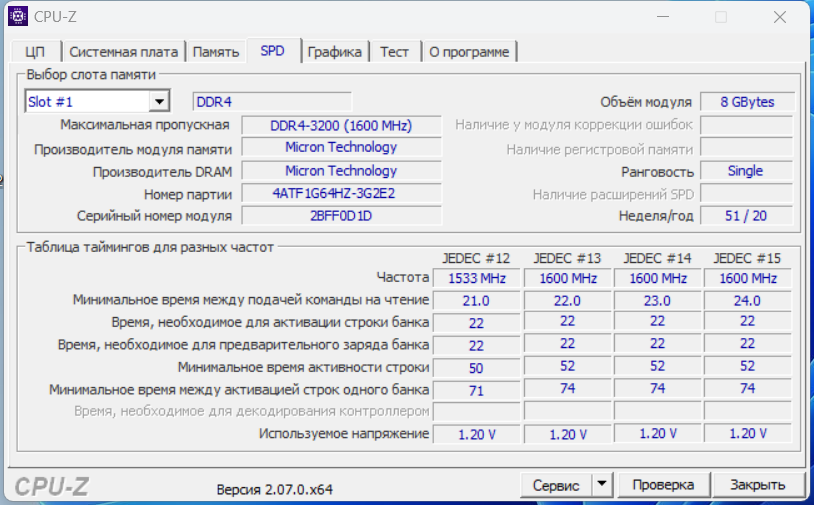The height and width of the screenshot is (505, 814).
Task: Switch to the О программе tab
Action: tap(469, 52)
